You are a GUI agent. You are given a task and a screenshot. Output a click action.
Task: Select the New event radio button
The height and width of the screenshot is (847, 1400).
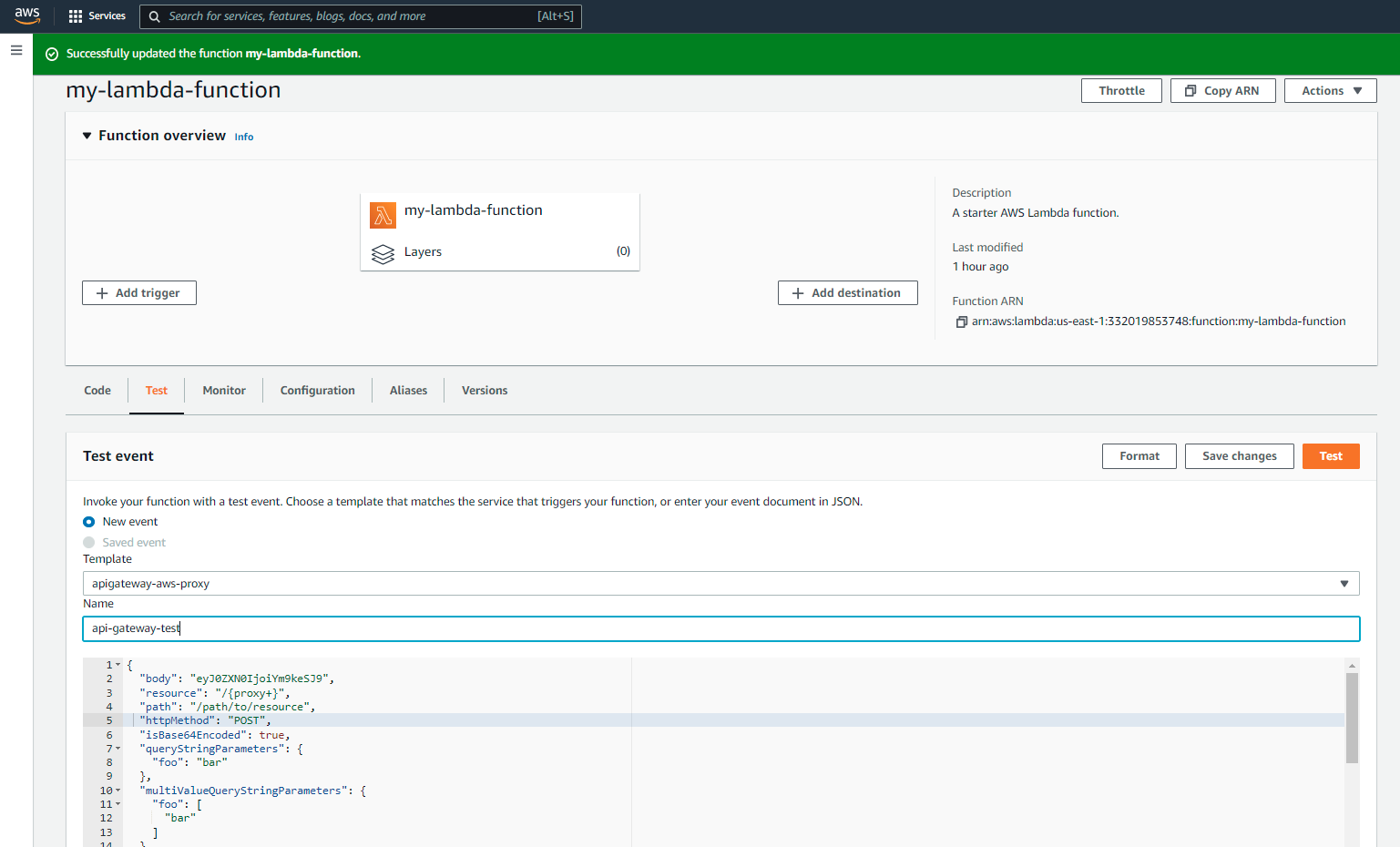click(89, 522)
